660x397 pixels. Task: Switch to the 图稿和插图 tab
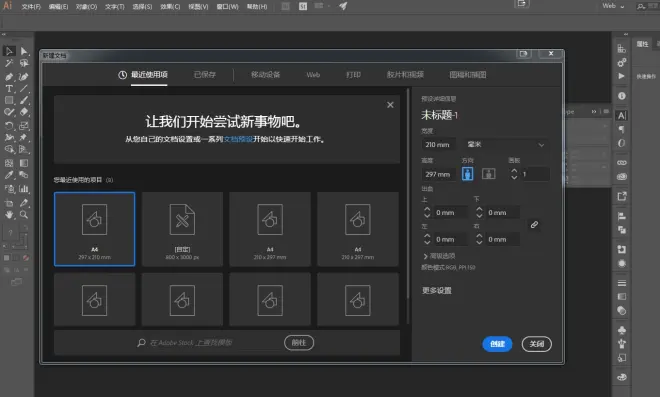click(x=468, y=75)
